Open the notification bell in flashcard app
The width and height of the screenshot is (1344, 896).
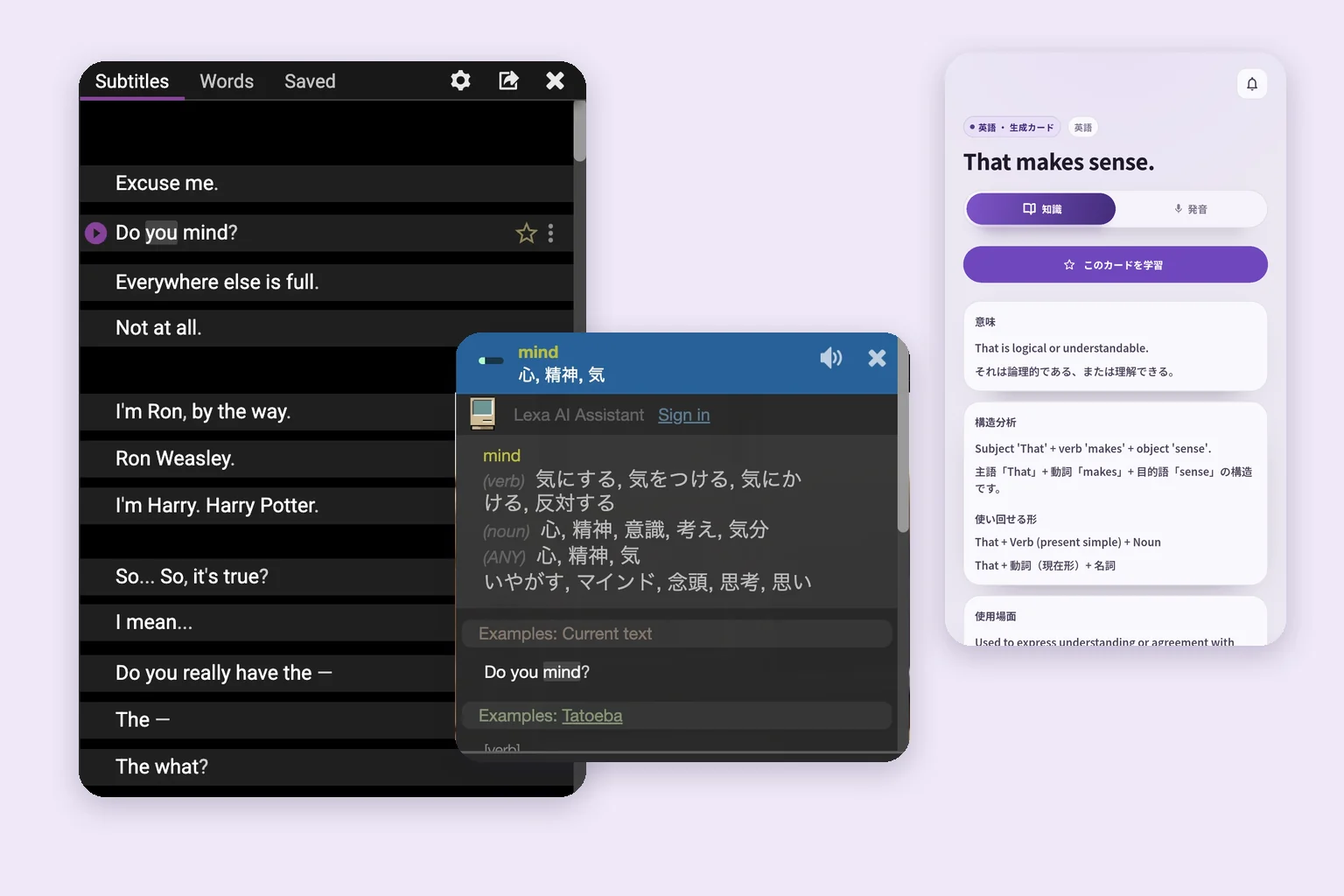pyautogui.click(x=1252, y=84)
